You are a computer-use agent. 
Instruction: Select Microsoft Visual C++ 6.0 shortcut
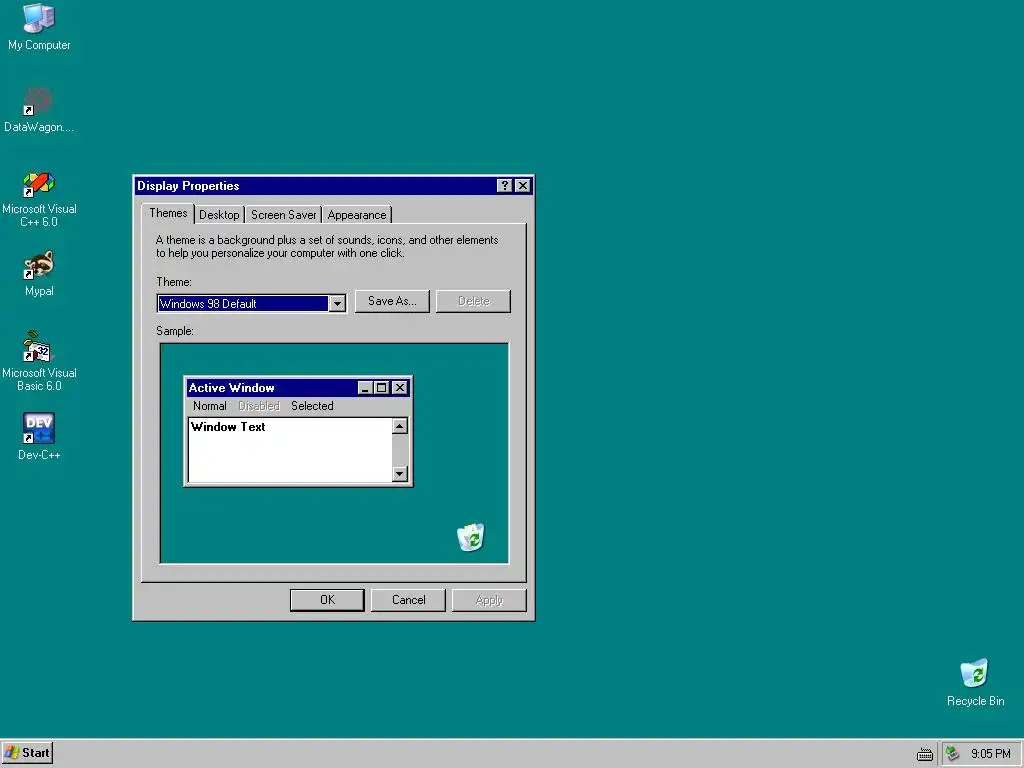tap(39, 199)
